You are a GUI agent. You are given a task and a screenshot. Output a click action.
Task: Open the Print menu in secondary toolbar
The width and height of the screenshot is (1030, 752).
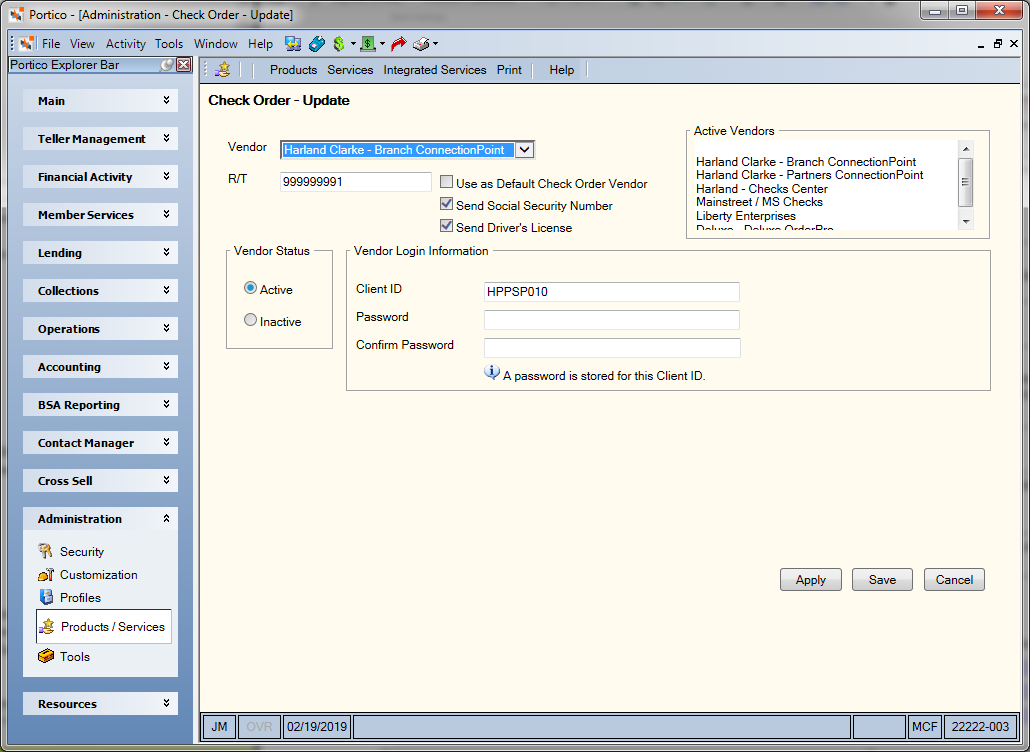coord(509,70)
